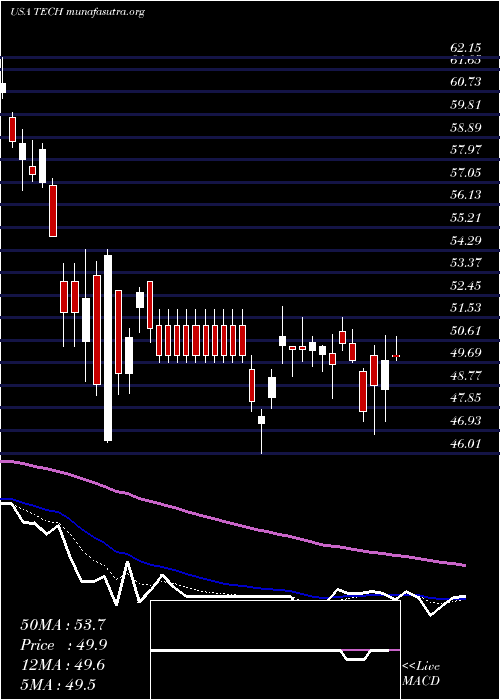This screenshot has width=500, height=700.
Task: Click the tallest white candlestick body
Action: pyautogui.click(x=108, y=348)
